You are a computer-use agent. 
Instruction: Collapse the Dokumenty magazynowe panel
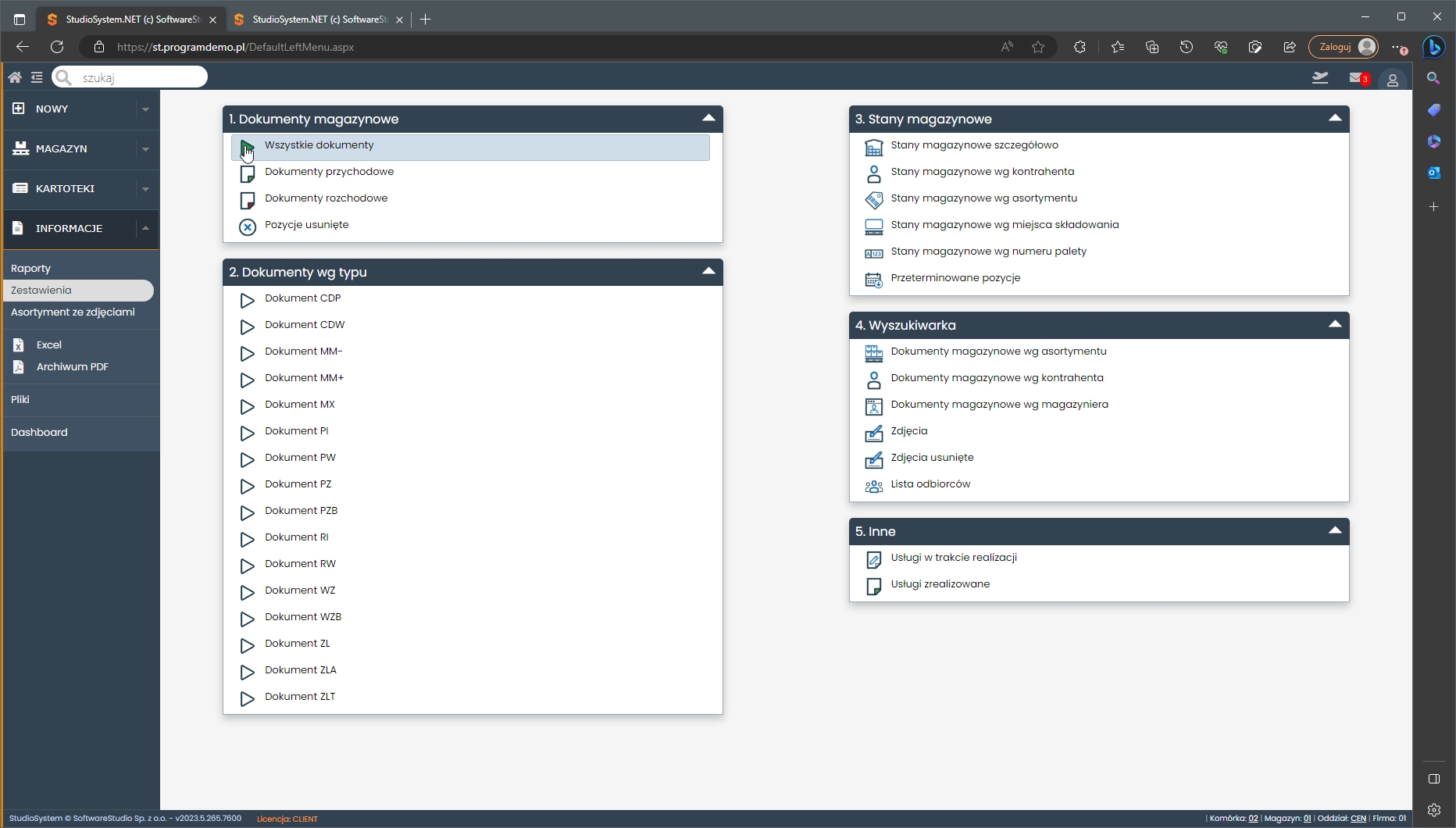click(708, 119)
